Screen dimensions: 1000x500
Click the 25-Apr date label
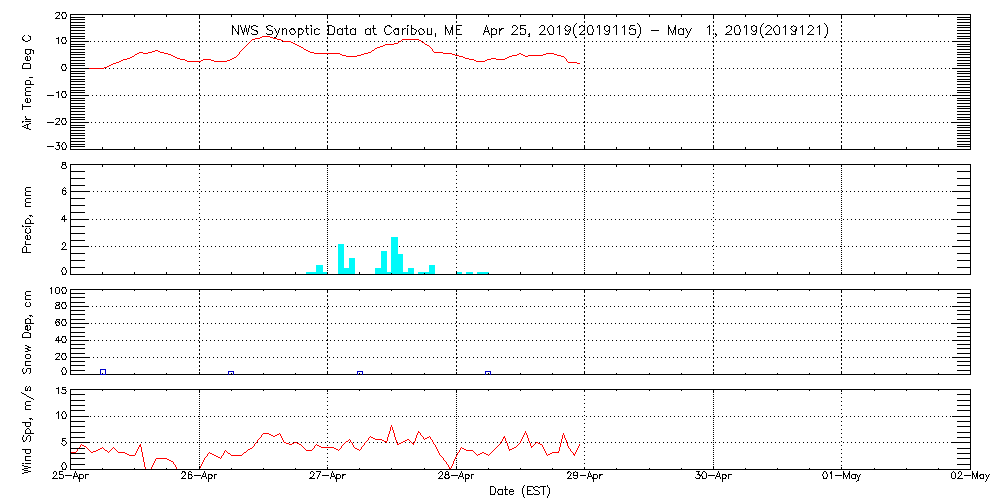[x=71, y=477]
